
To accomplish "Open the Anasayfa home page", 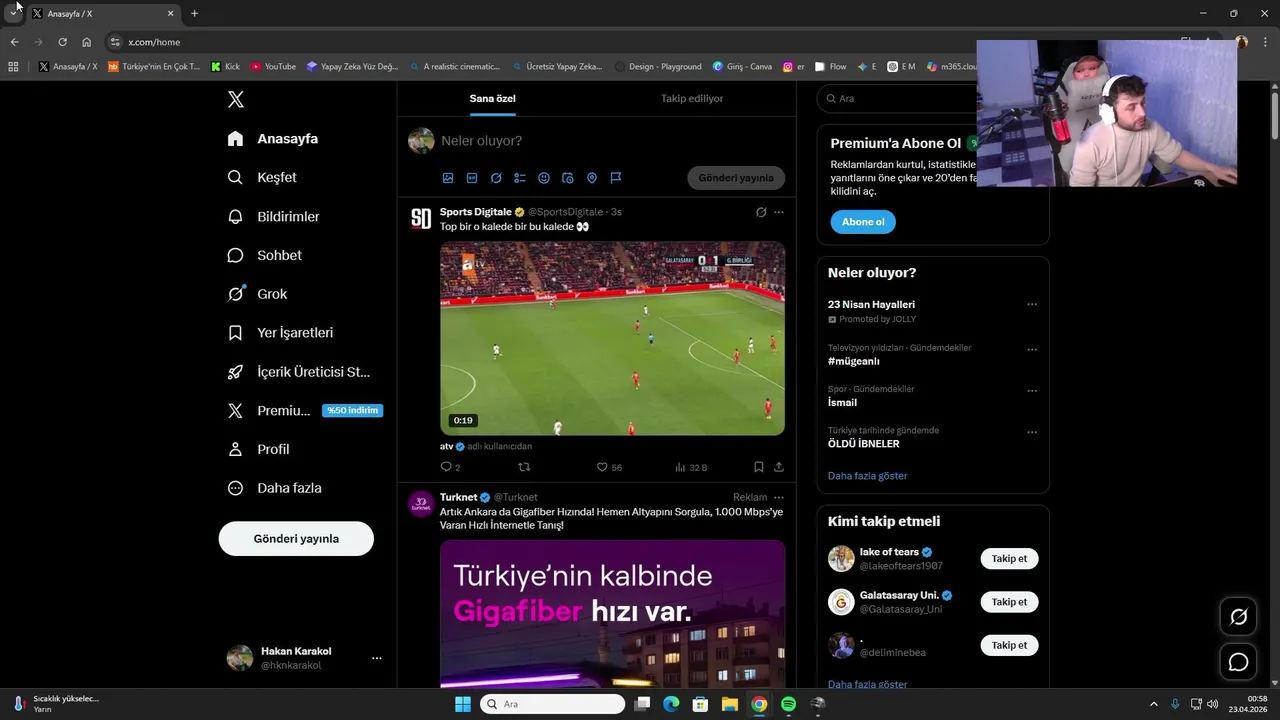I will [273, 139].
